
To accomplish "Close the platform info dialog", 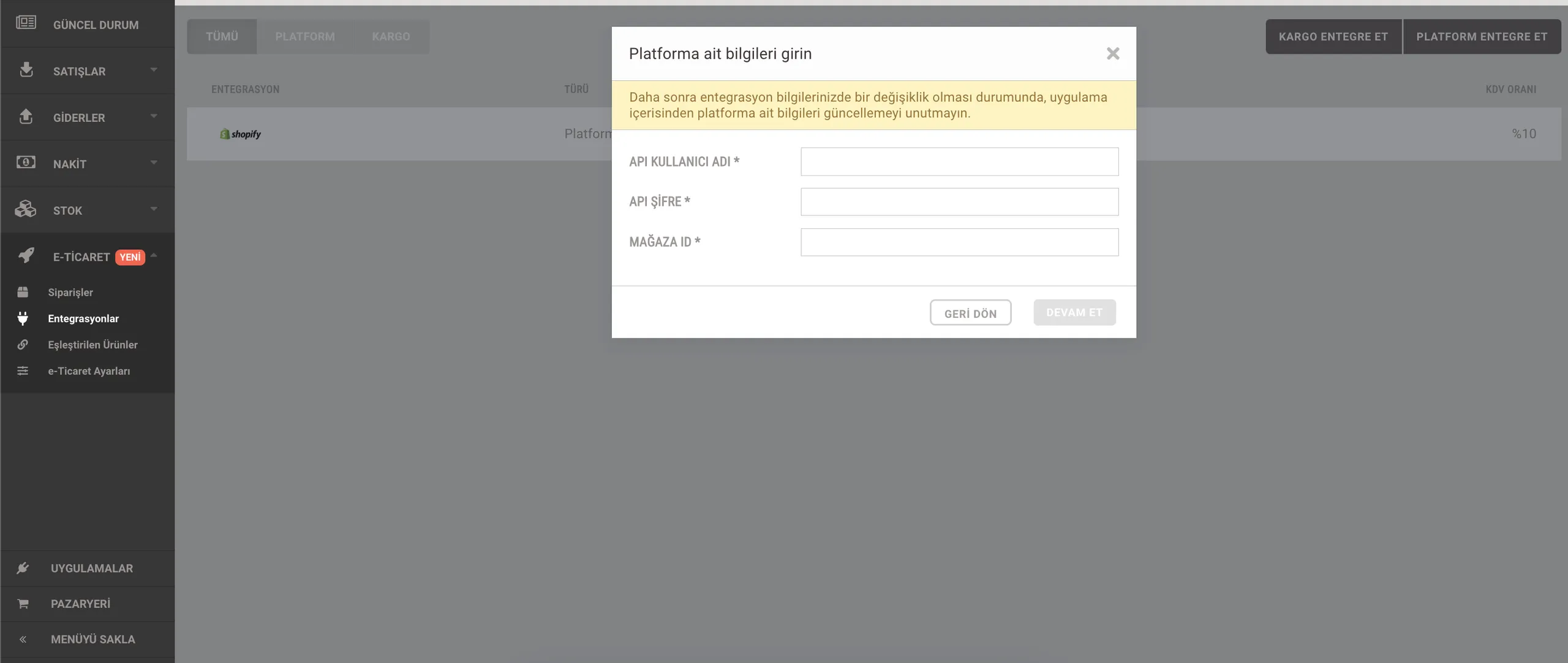I will tap(1113, 54).
